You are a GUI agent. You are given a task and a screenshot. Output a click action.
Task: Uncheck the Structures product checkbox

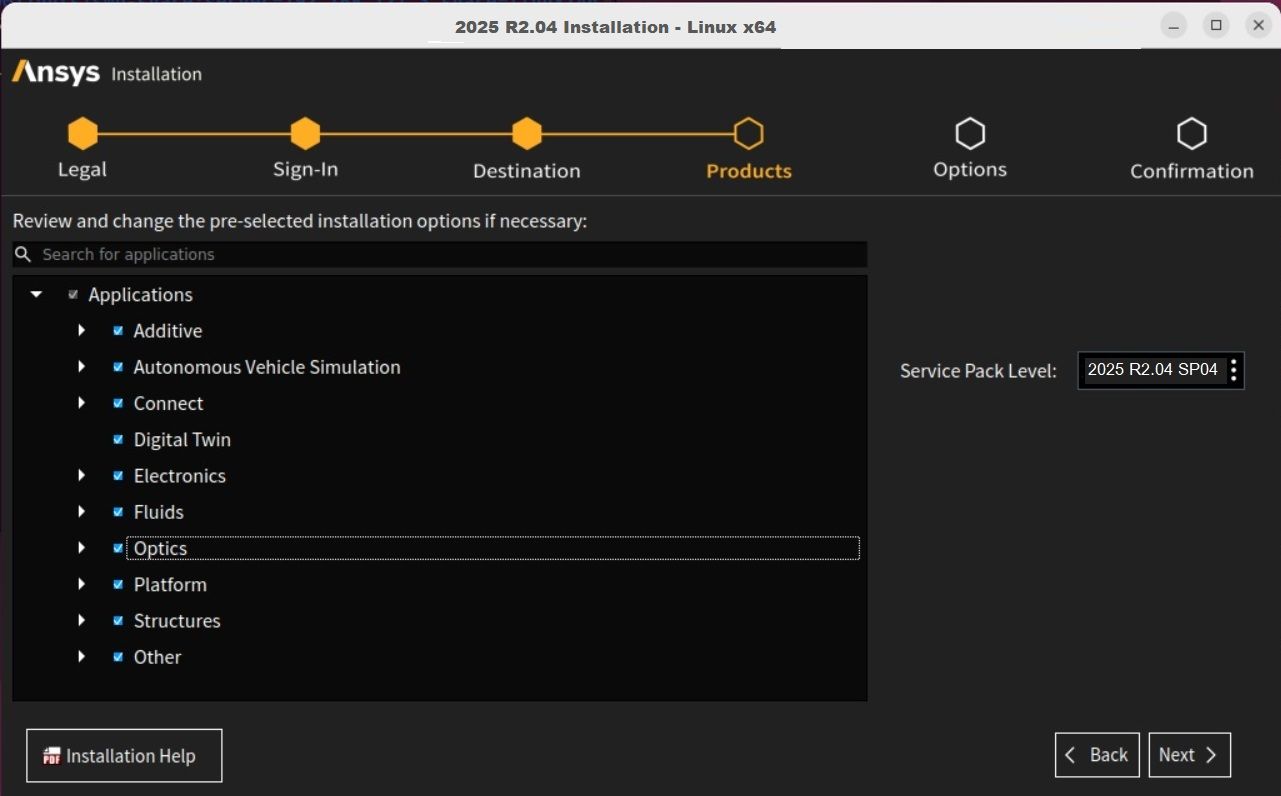click(x=118, y=621)
